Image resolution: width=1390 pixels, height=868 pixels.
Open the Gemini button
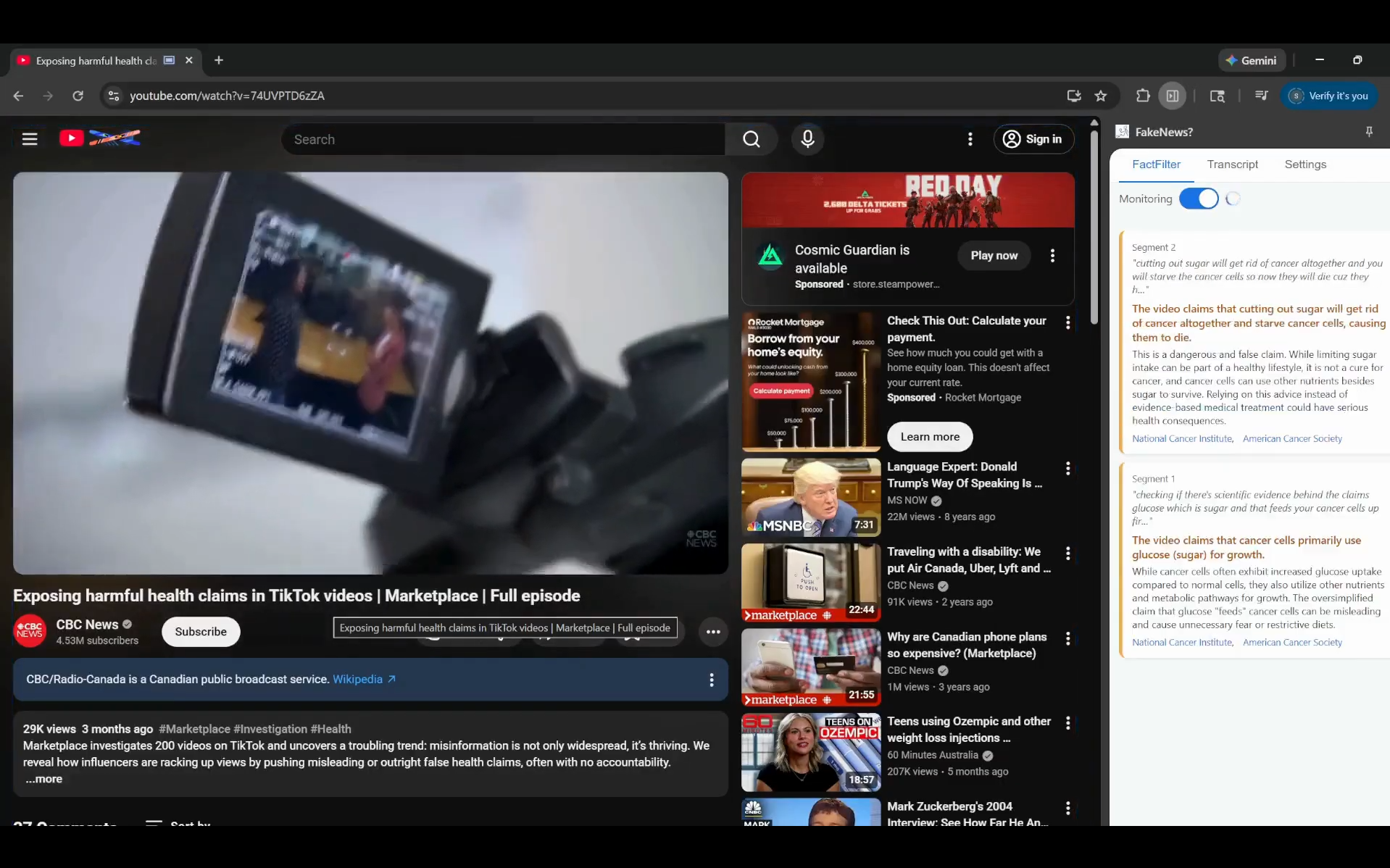click(1252, 61)
